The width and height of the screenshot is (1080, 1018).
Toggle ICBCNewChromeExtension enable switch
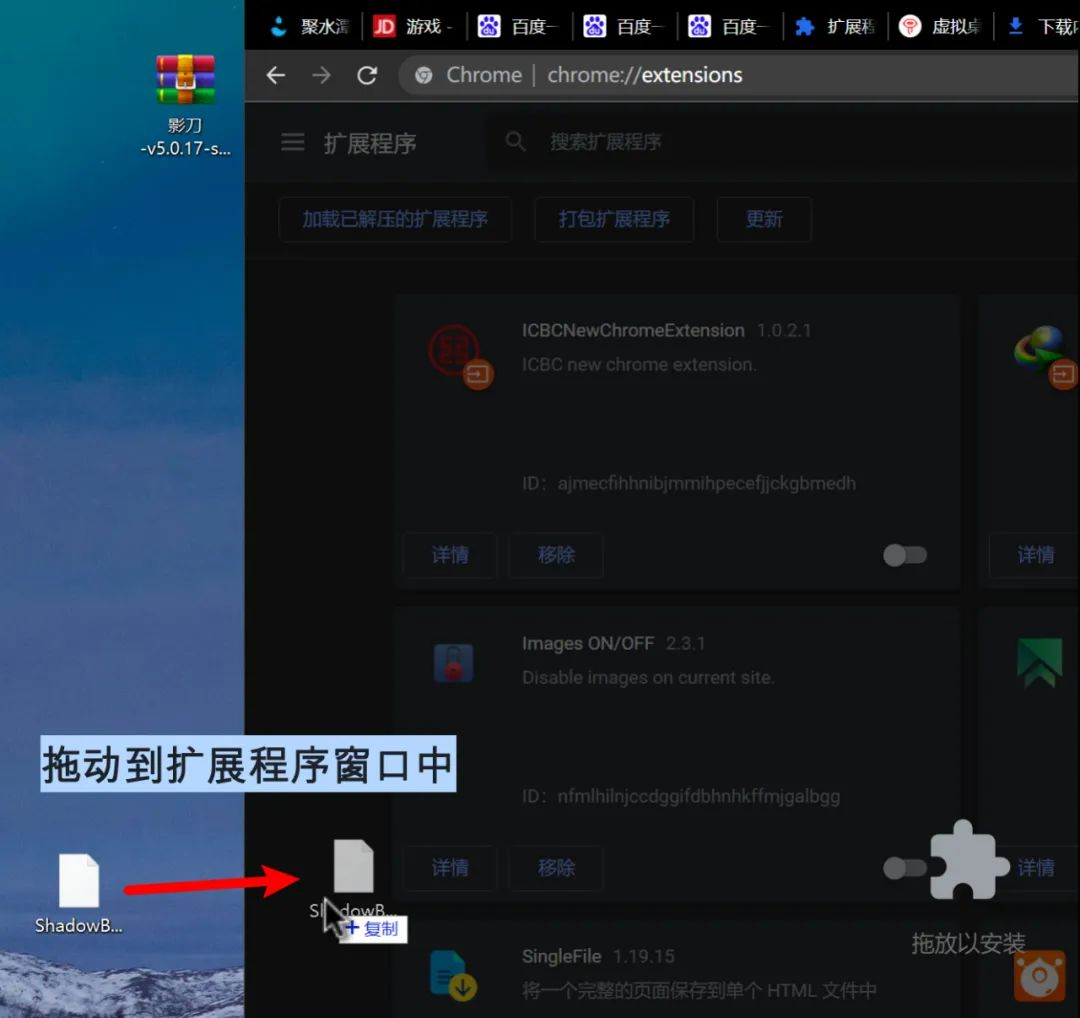click(x=905, y=555)
